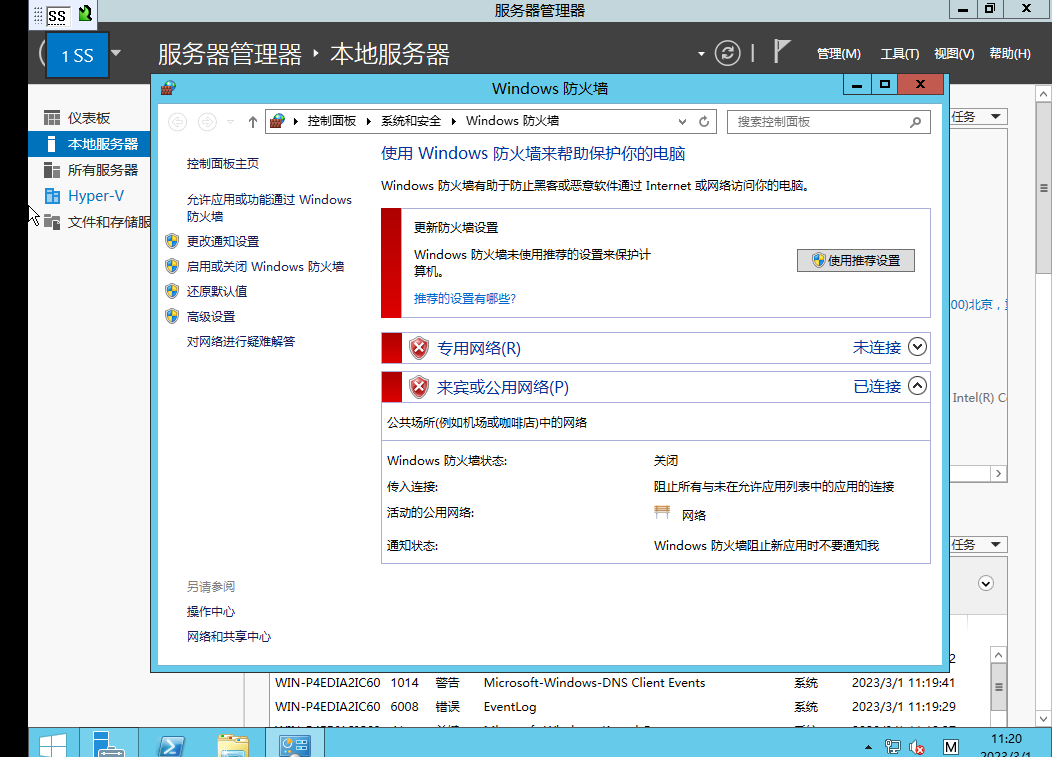This screenshot has width=1052, height=757.
Task: Click 控制面板 in the address breadcrumb
Action: click(x=331, y=121)
